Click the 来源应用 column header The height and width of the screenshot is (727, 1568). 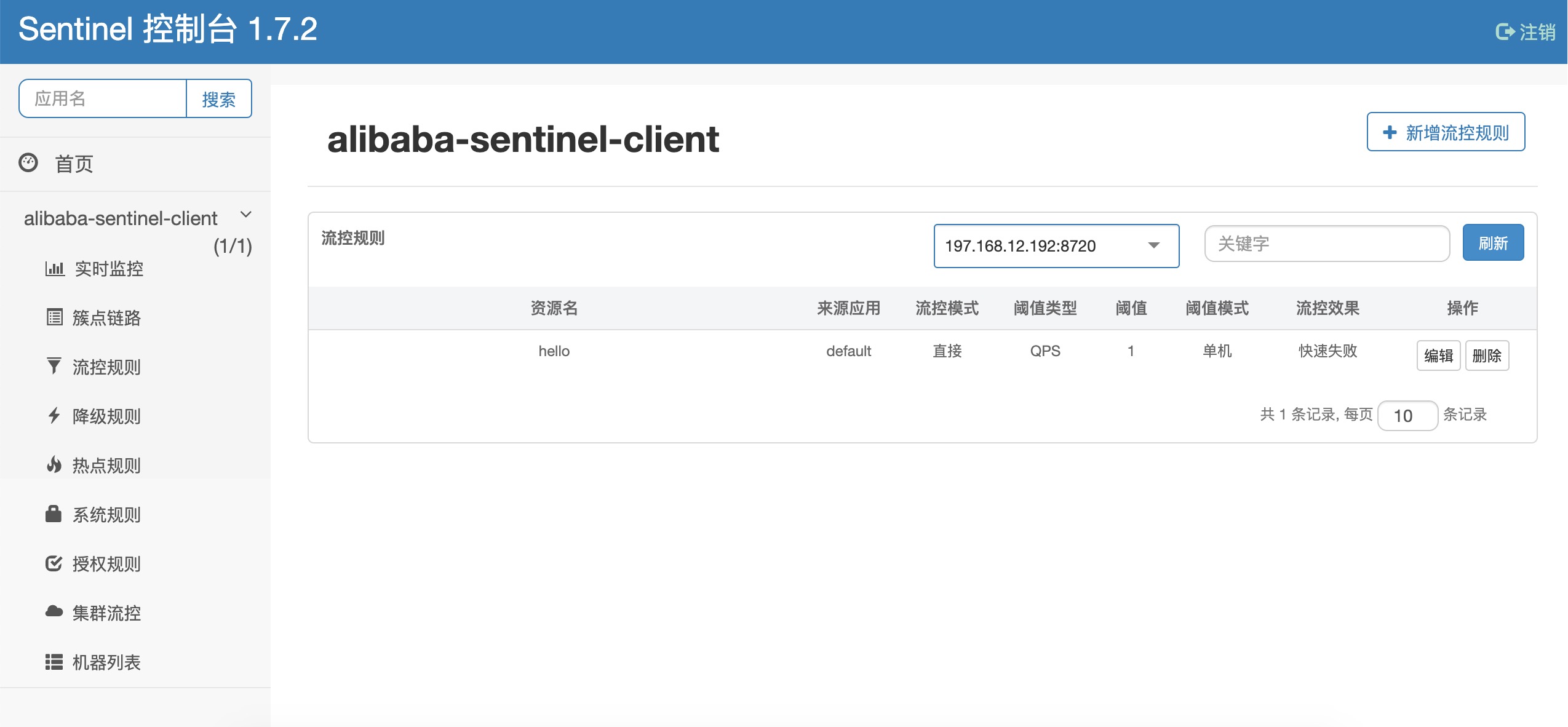click(x=848, y=308)
